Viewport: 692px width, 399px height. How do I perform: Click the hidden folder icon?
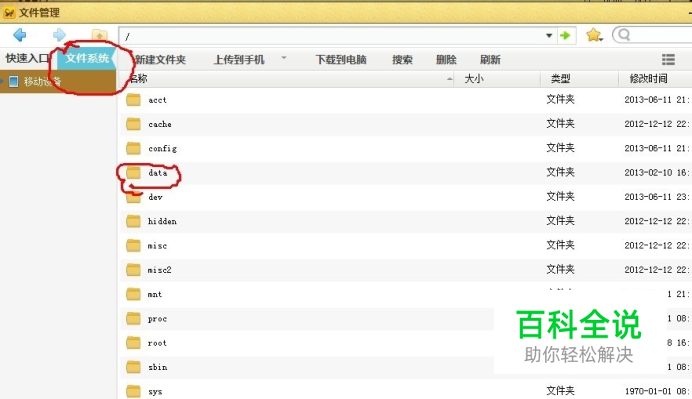click(x=133, y=221)
